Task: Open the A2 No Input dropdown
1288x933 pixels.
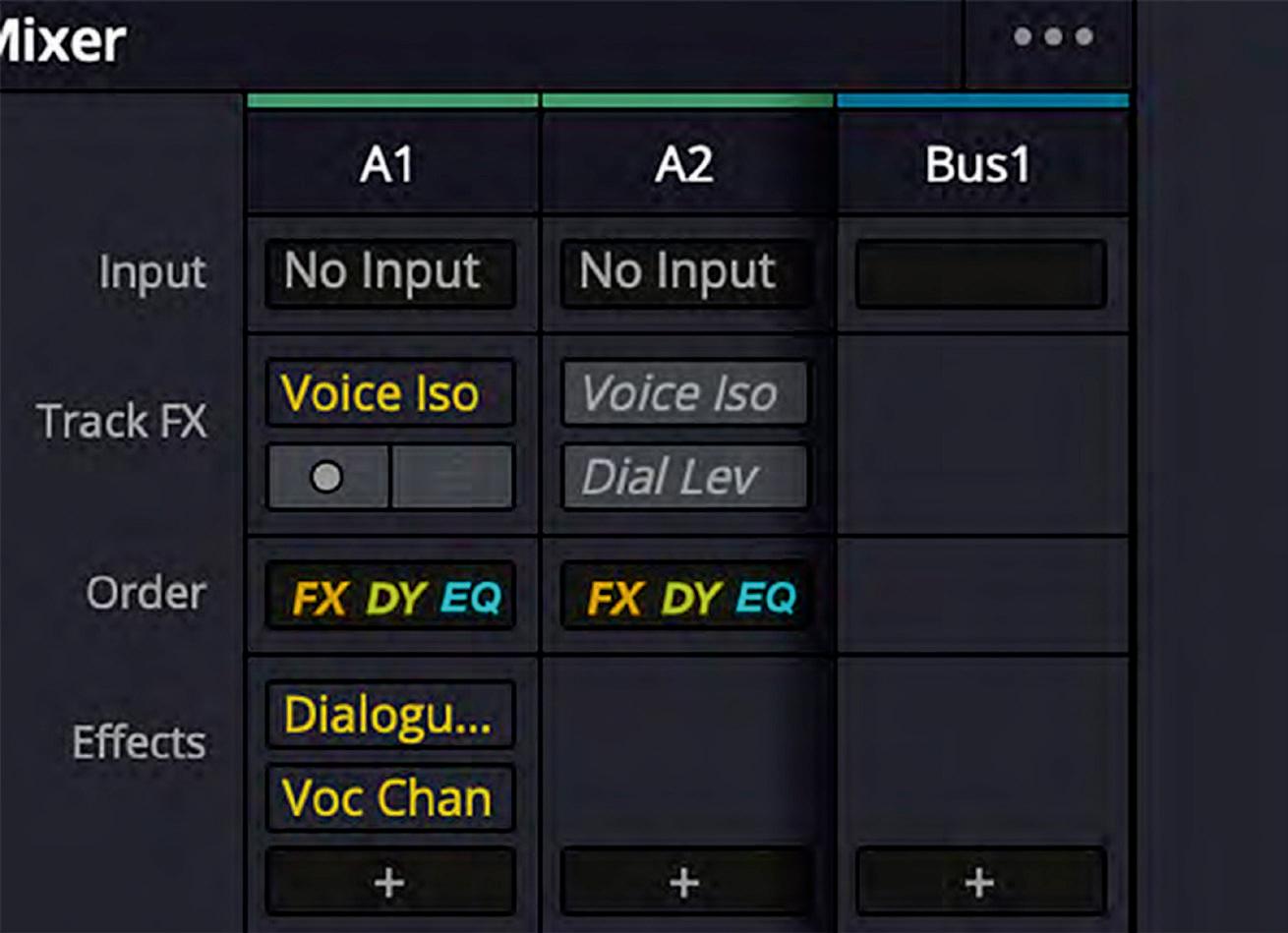Action: [x=684, y=272]
